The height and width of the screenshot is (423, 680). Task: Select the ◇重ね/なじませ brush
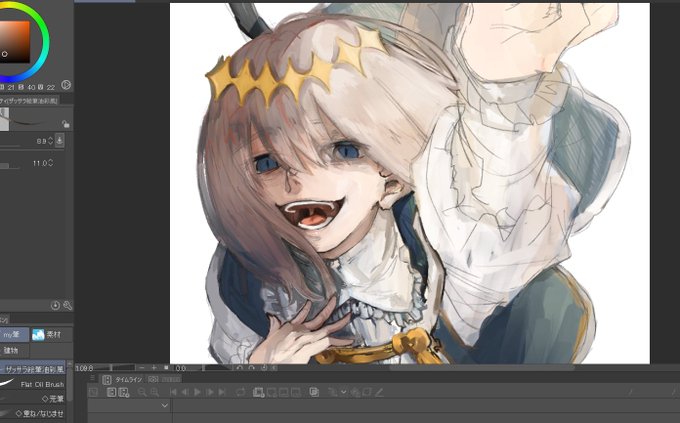(33, 413)
